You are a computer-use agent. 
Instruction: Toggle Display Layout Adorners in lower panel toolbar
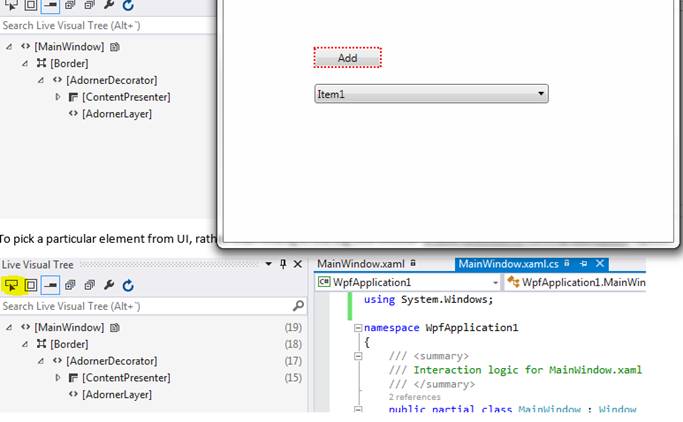[31, 286]
